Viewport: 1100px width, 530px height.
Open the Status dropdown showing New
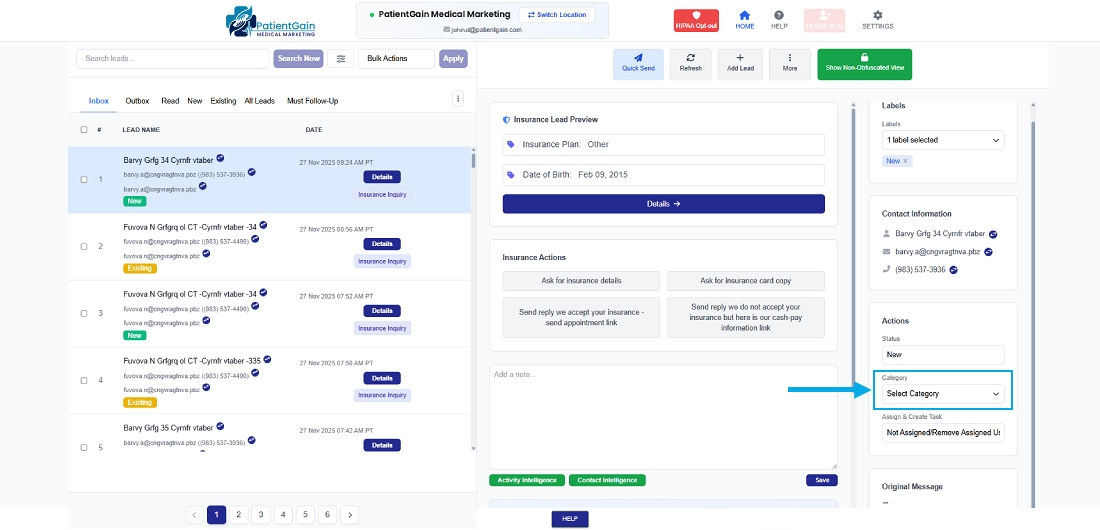[943, 355]
